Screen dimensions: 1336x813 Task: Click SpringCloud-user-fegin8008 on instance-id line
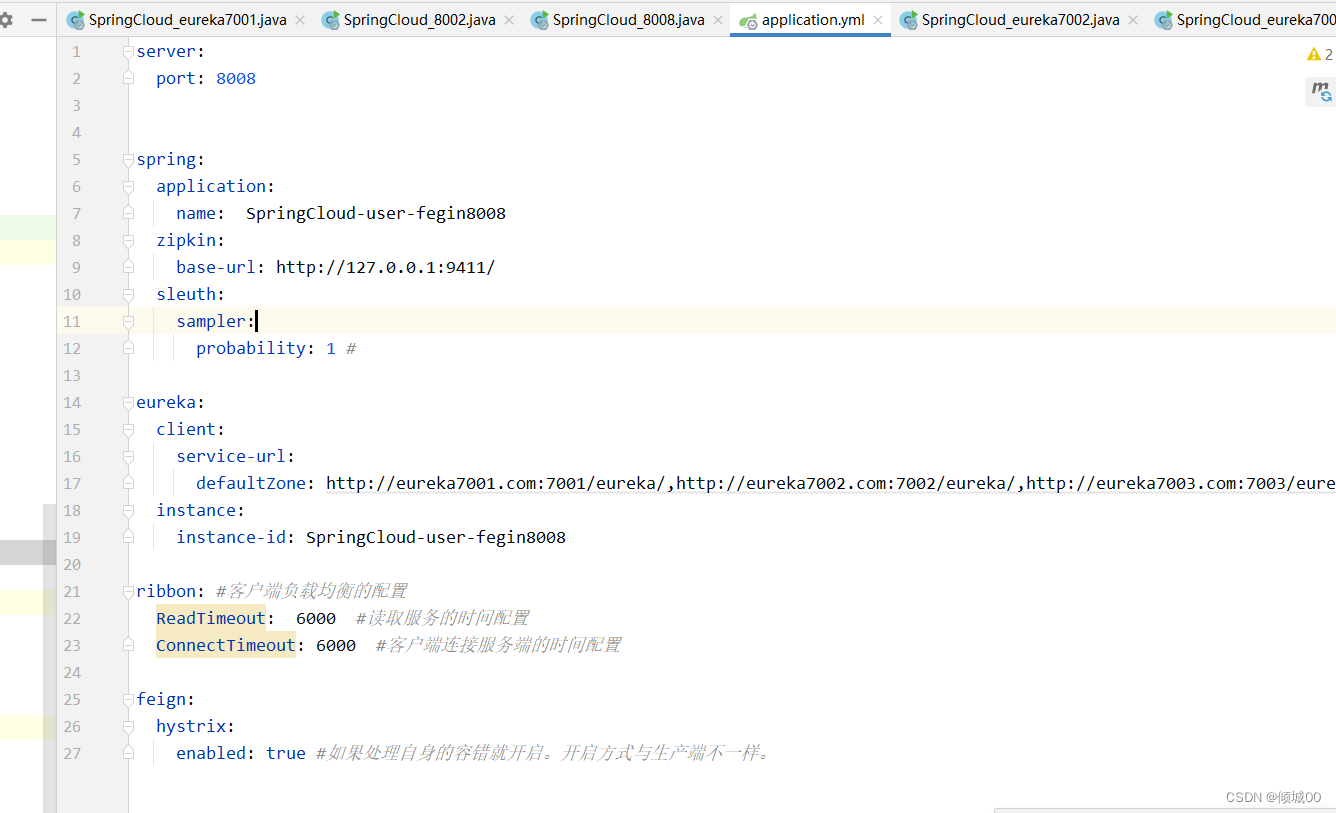(436, 537)
